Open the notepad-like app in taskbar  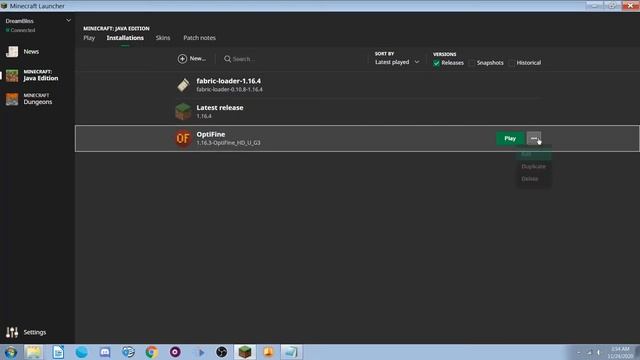click(291, 352)
